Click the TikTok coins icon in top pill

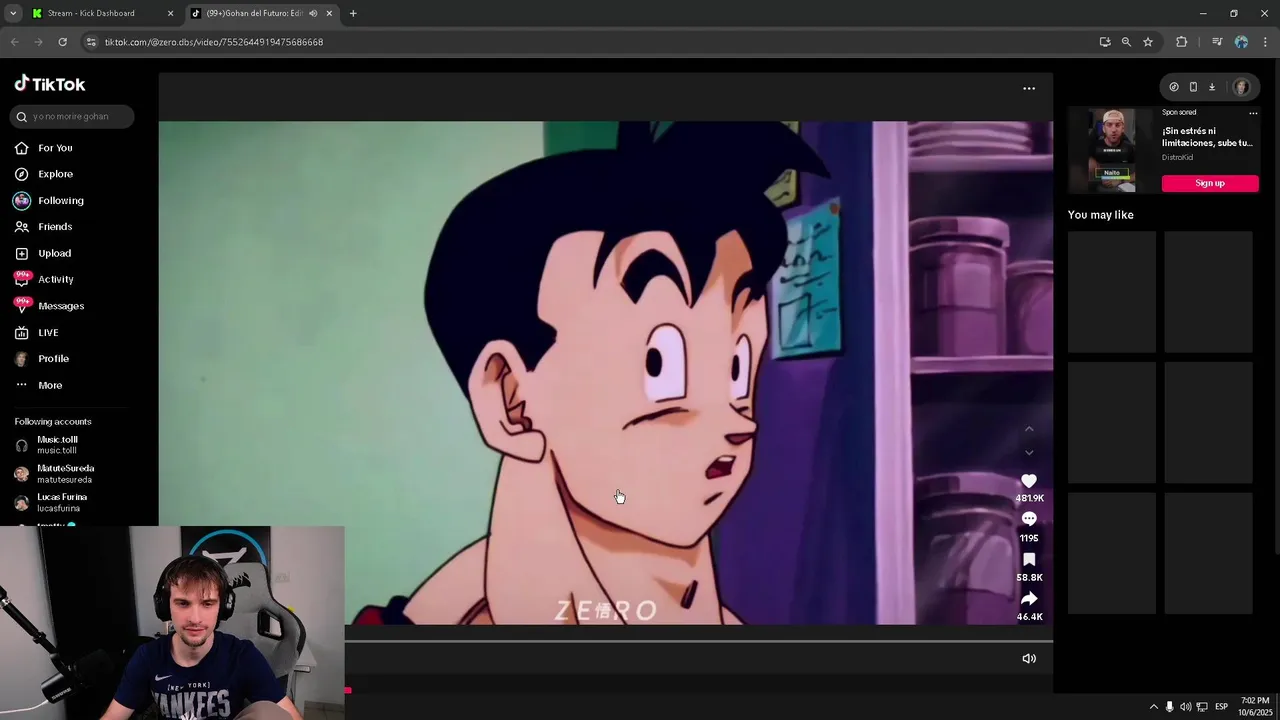tap(1174, 87)
